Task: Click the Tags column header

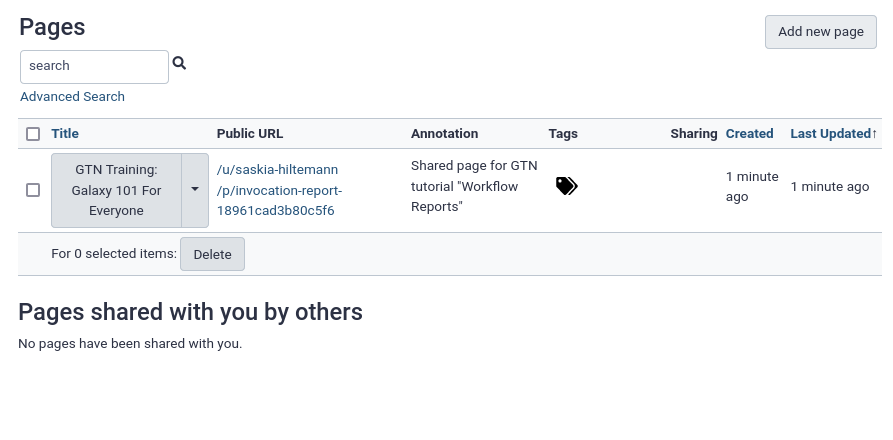Action: pos(563,134)
